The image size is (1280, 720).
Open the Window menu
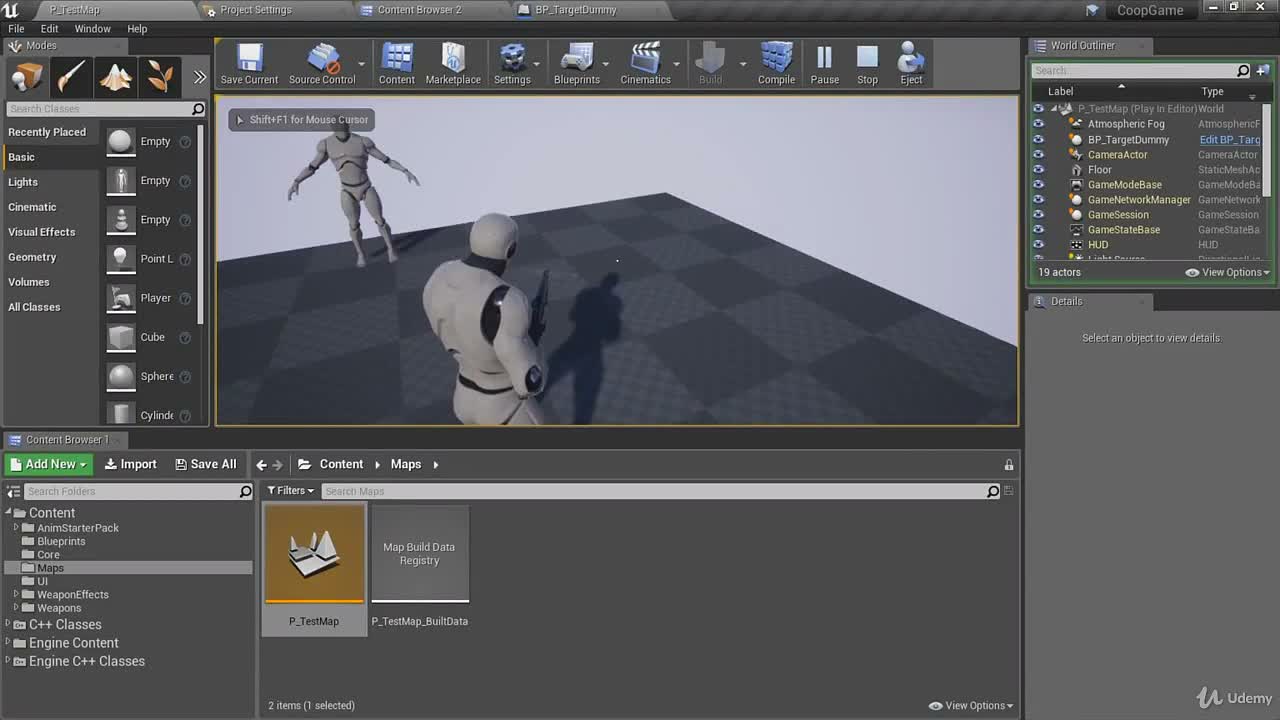(92, 29)
